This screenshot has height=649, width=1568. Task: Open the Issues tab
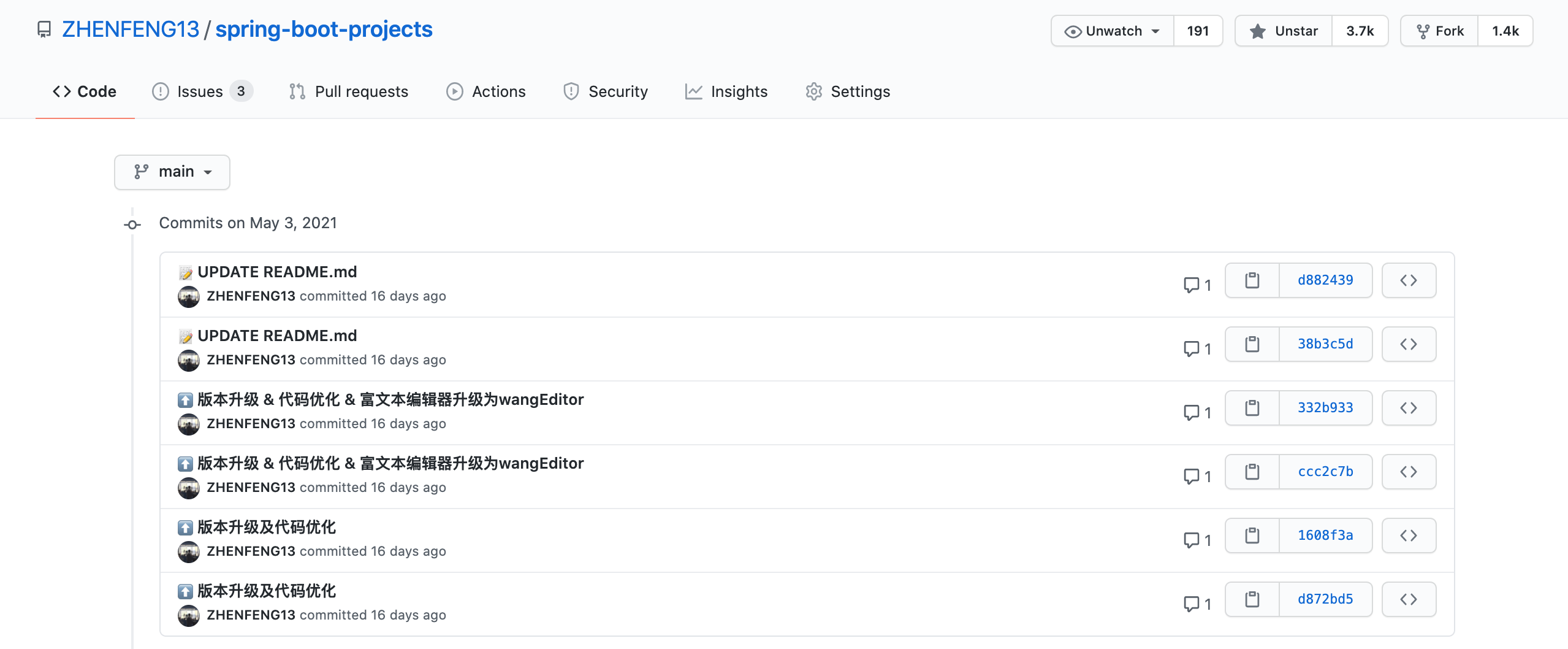coord(202,91)
